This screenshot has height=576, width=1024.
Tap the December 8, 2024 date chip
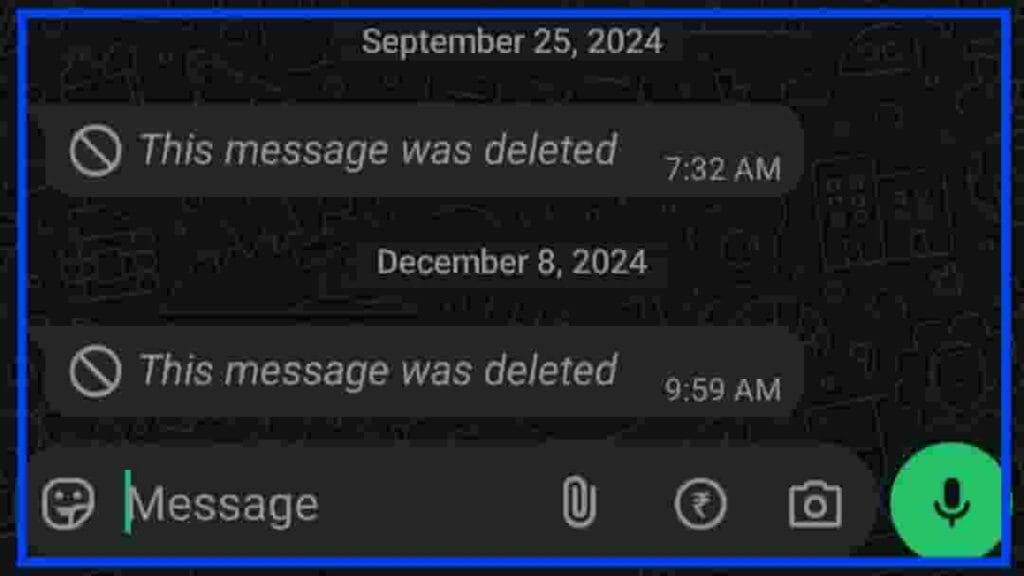click(x=511, y=263)
